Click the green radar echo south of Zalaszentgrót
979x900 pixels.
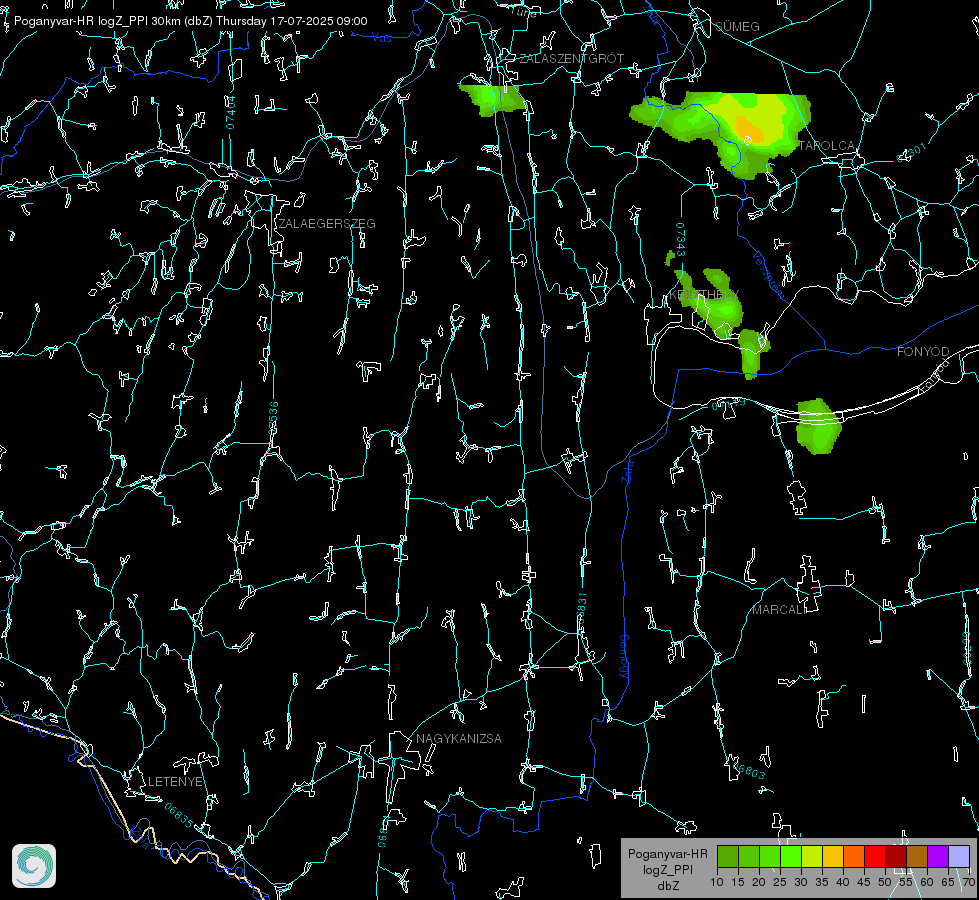tap(493, 100)
